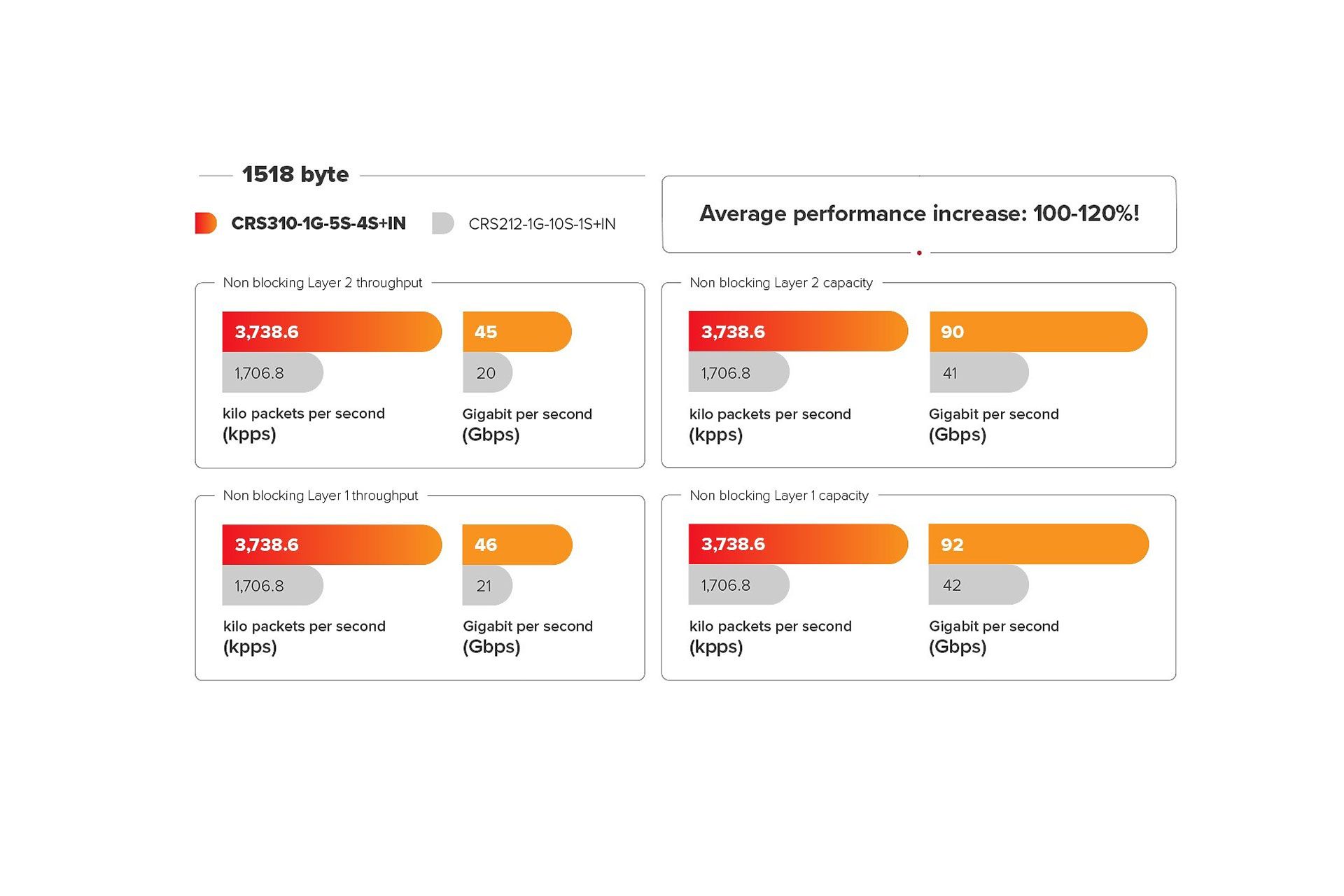Click the 45 Gbps orange bar
This screenshot has width=1344, height=896.
pyautogui.click(x=517, y=332)
